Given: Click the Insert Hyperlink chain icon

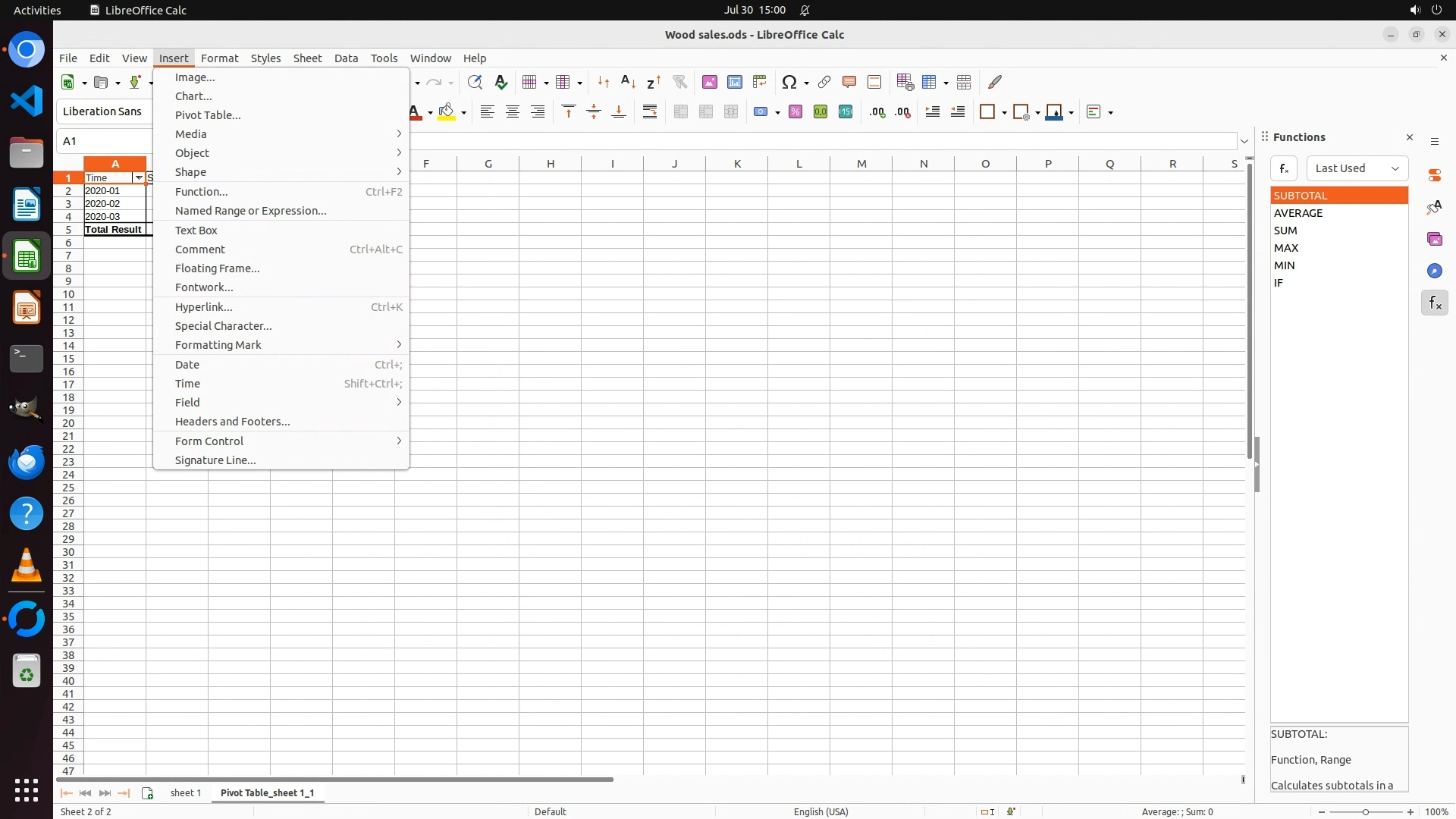Looking at the screenshot, I should (824, 82).
